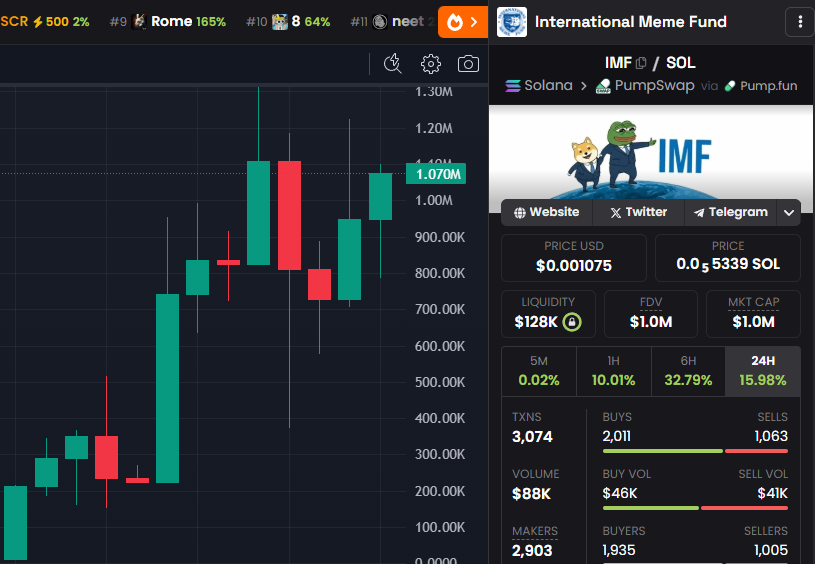Click the PumpSwap DEX icon
The width and height of the screenshot is (815, 564).
tap(603, 86)
